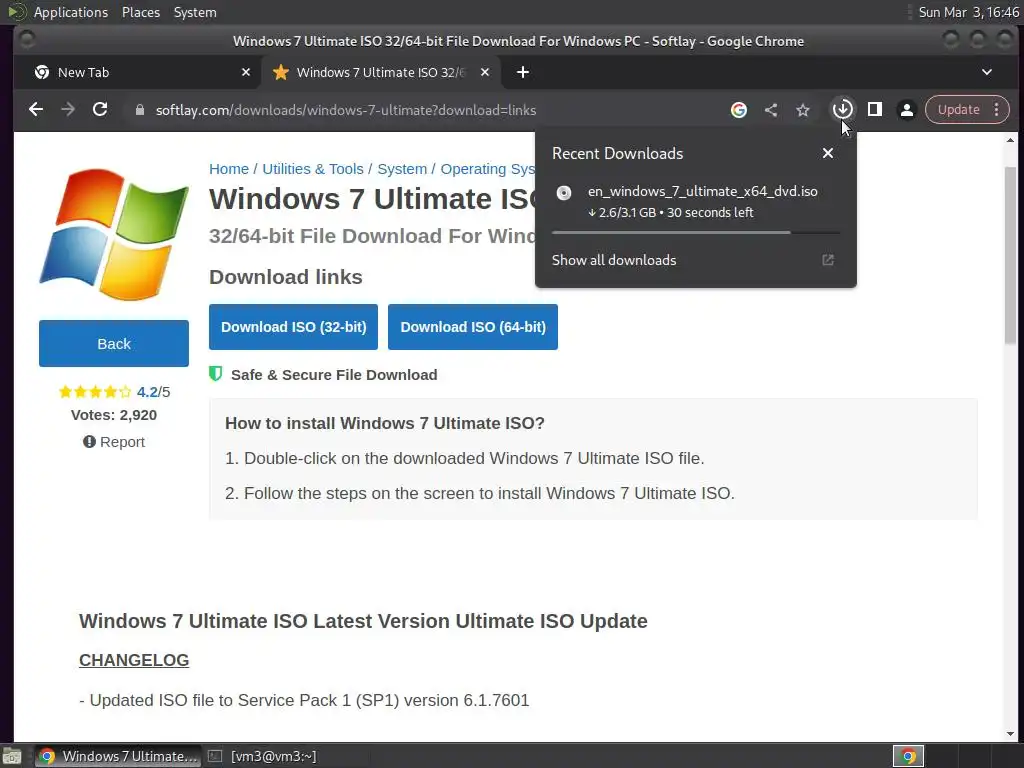This screenshot has width=1024, height=768.
Task: Click Download ISO (64-bit) button
Action: 473,327
